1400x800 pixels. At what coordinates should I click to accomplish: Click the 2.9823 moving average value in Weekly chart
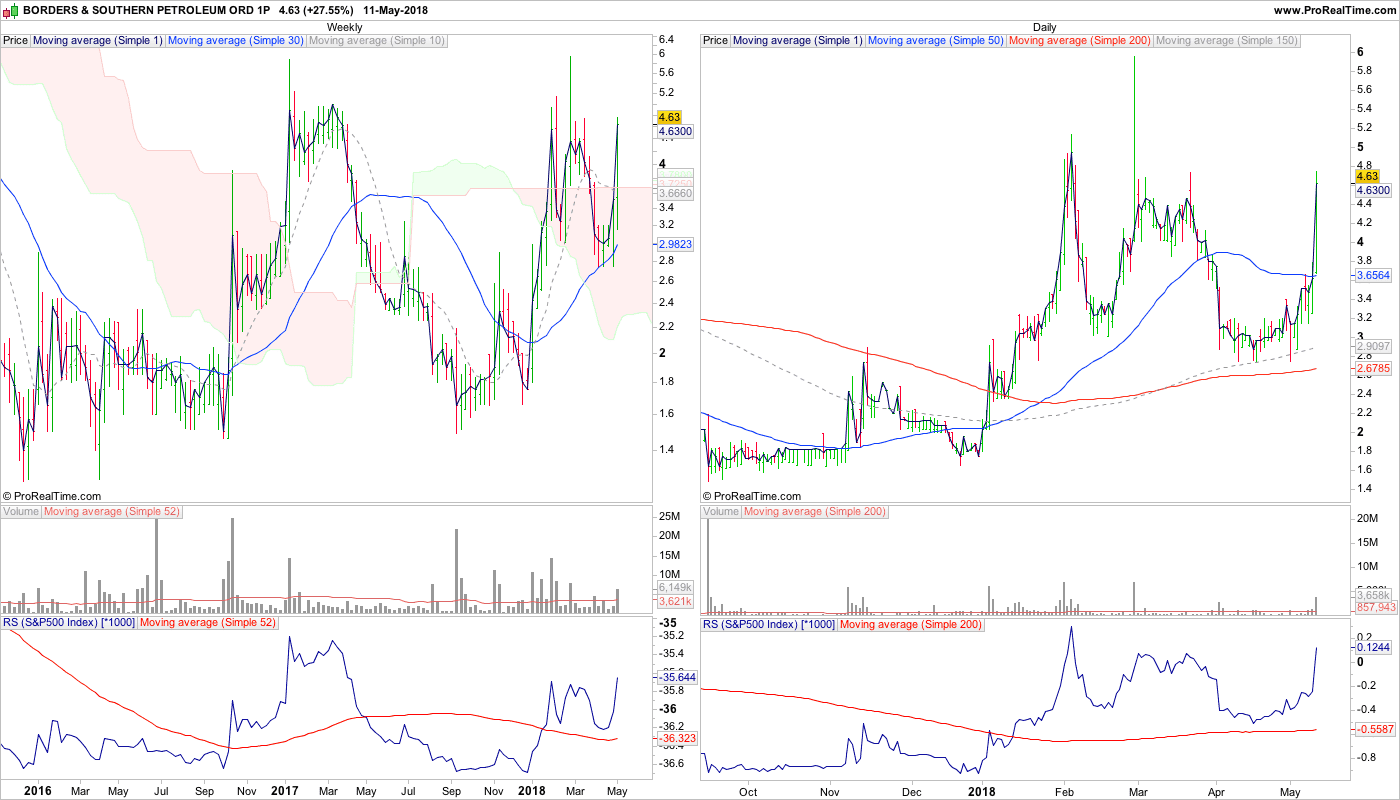[x=676, y=244]
